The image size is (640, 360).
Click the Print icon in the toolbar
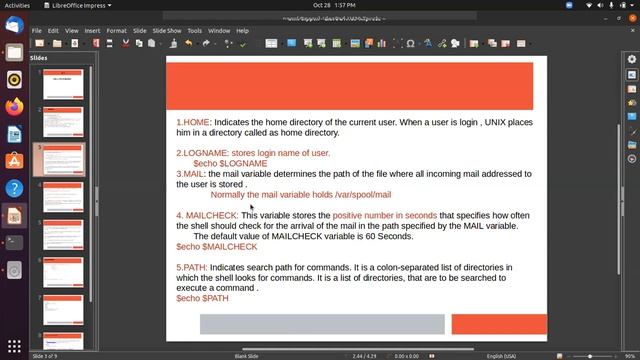(x=109, y=43)
